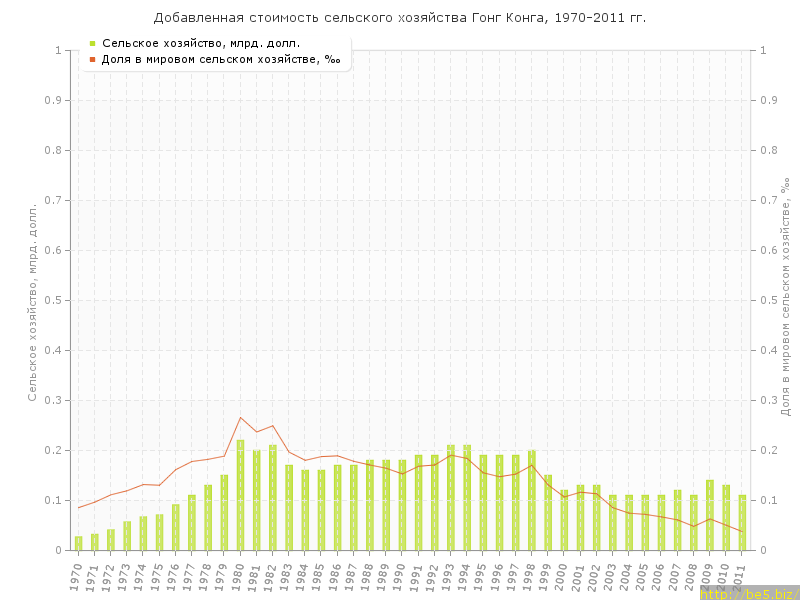800x600 pixels.
Task: Click the orange line peak at 1980
Action: [240, 417]
